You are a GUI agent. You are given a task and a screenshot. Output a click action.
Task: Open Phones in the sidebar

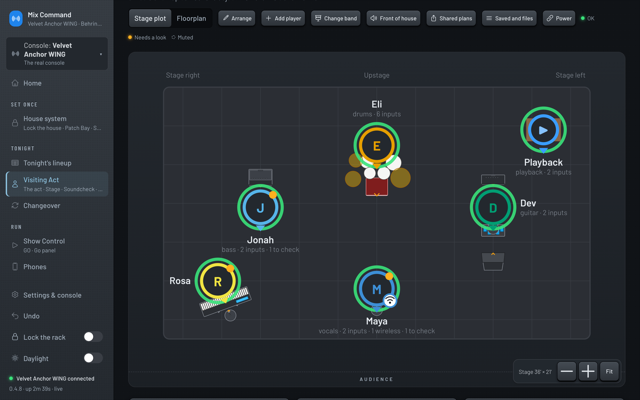click(57, 267)
